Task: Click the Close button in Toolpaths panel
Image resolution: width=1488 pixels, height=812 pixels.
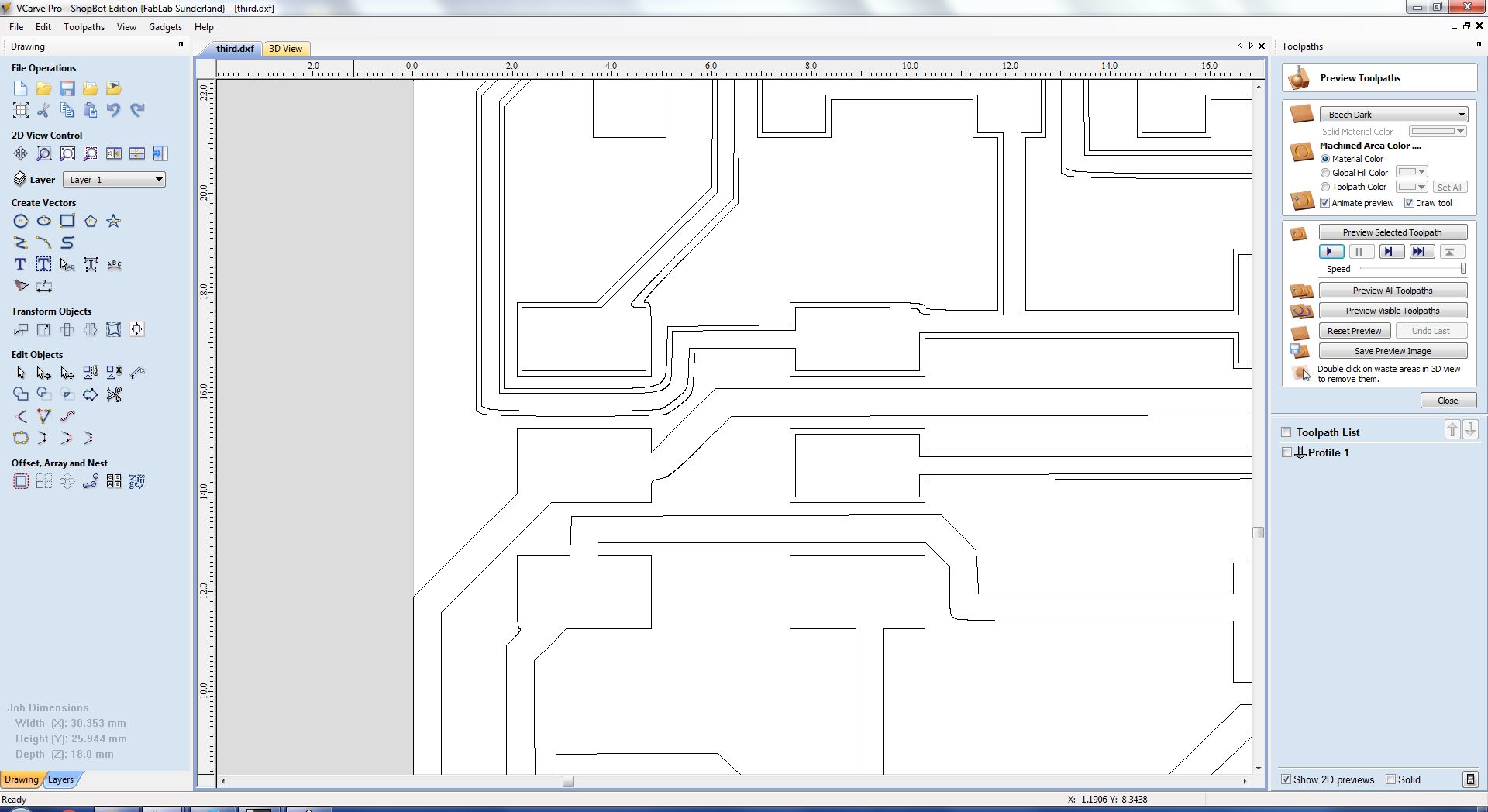Action: pos(1448,401)
